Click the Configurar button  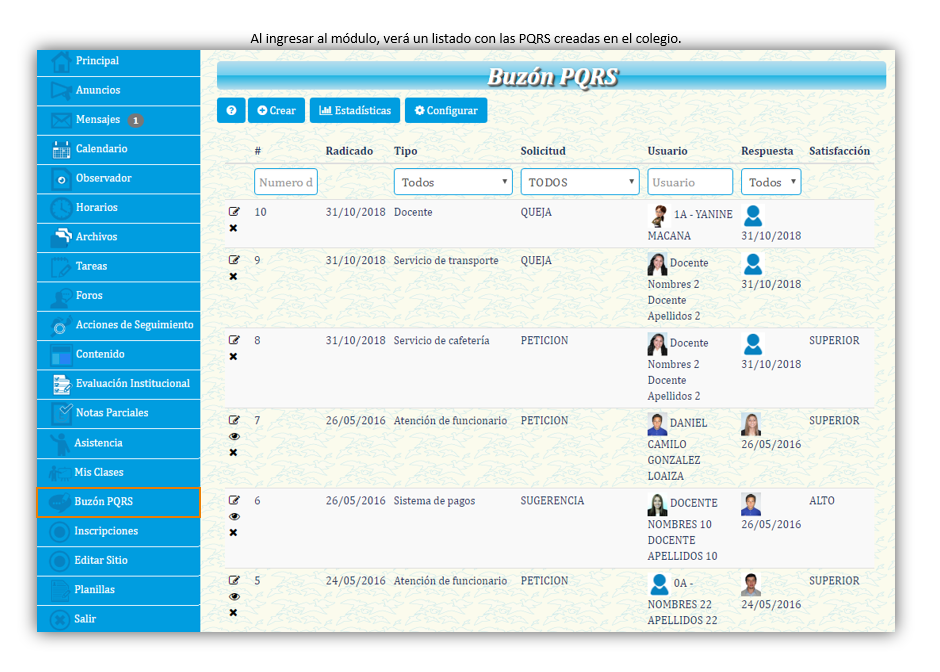pos(446,110)
